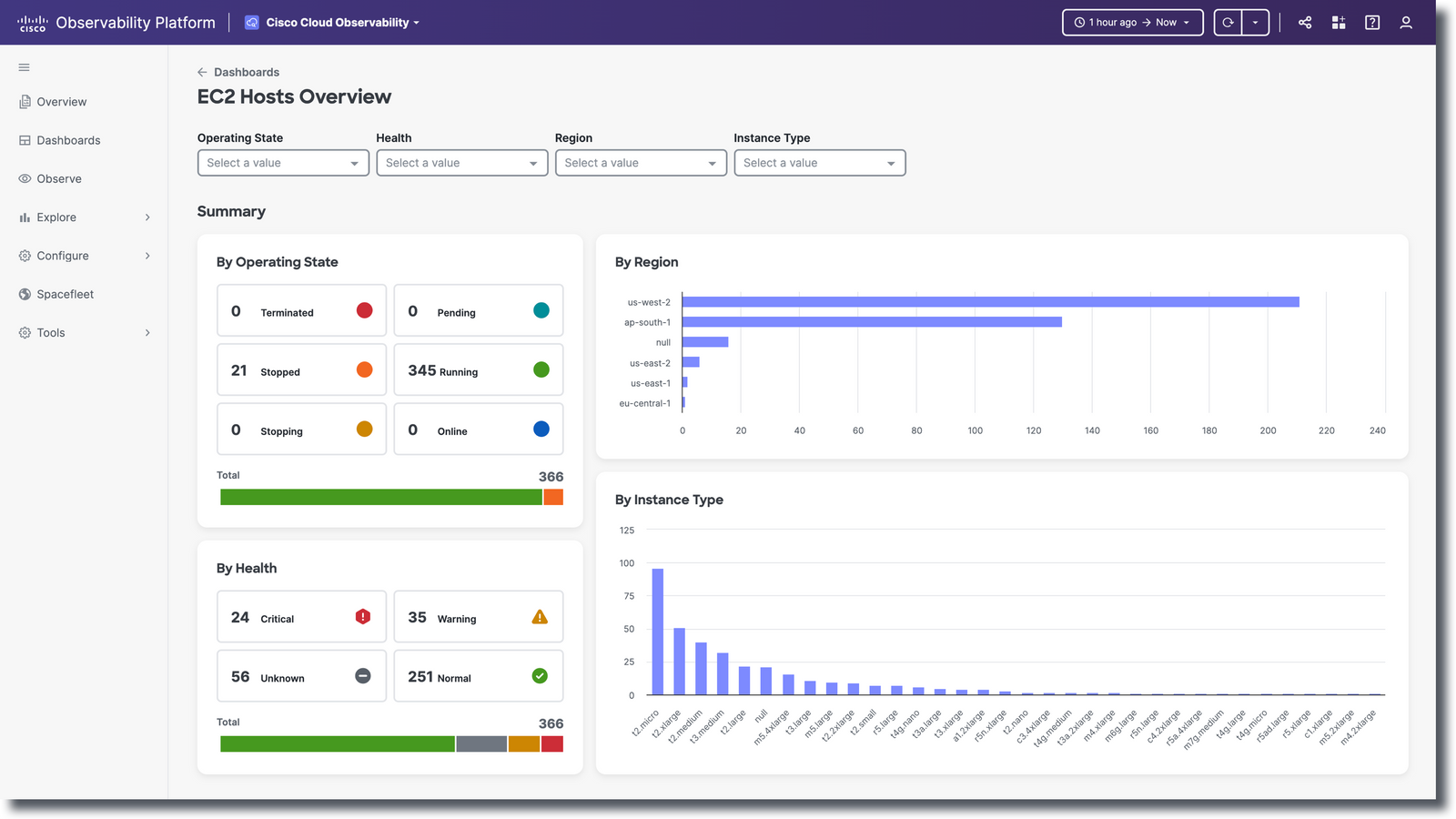
Task: Open the help icon in the top bar
Action: click(1371, 23)
